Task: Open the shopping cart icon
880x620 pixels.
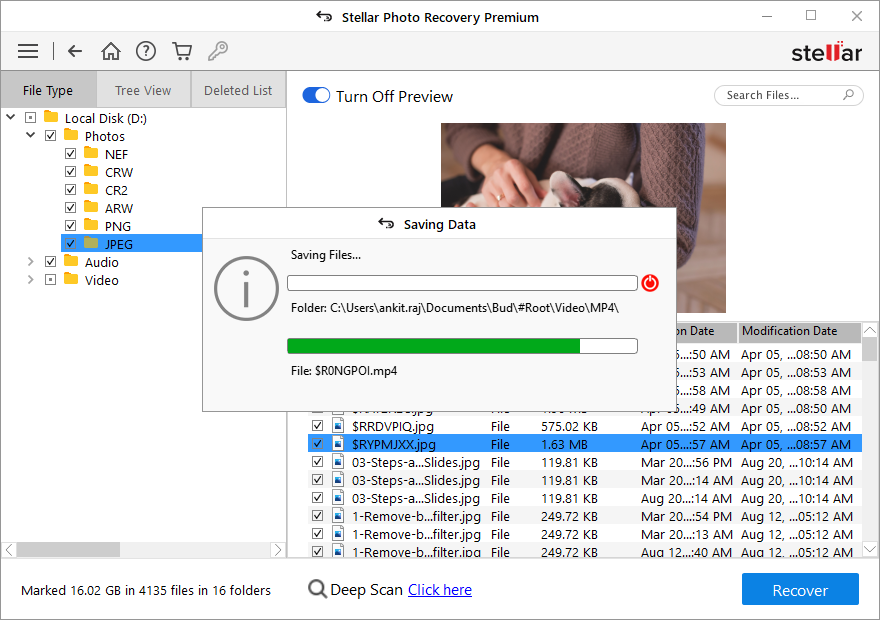Action: pyautogui.click(x=182, y=51)
